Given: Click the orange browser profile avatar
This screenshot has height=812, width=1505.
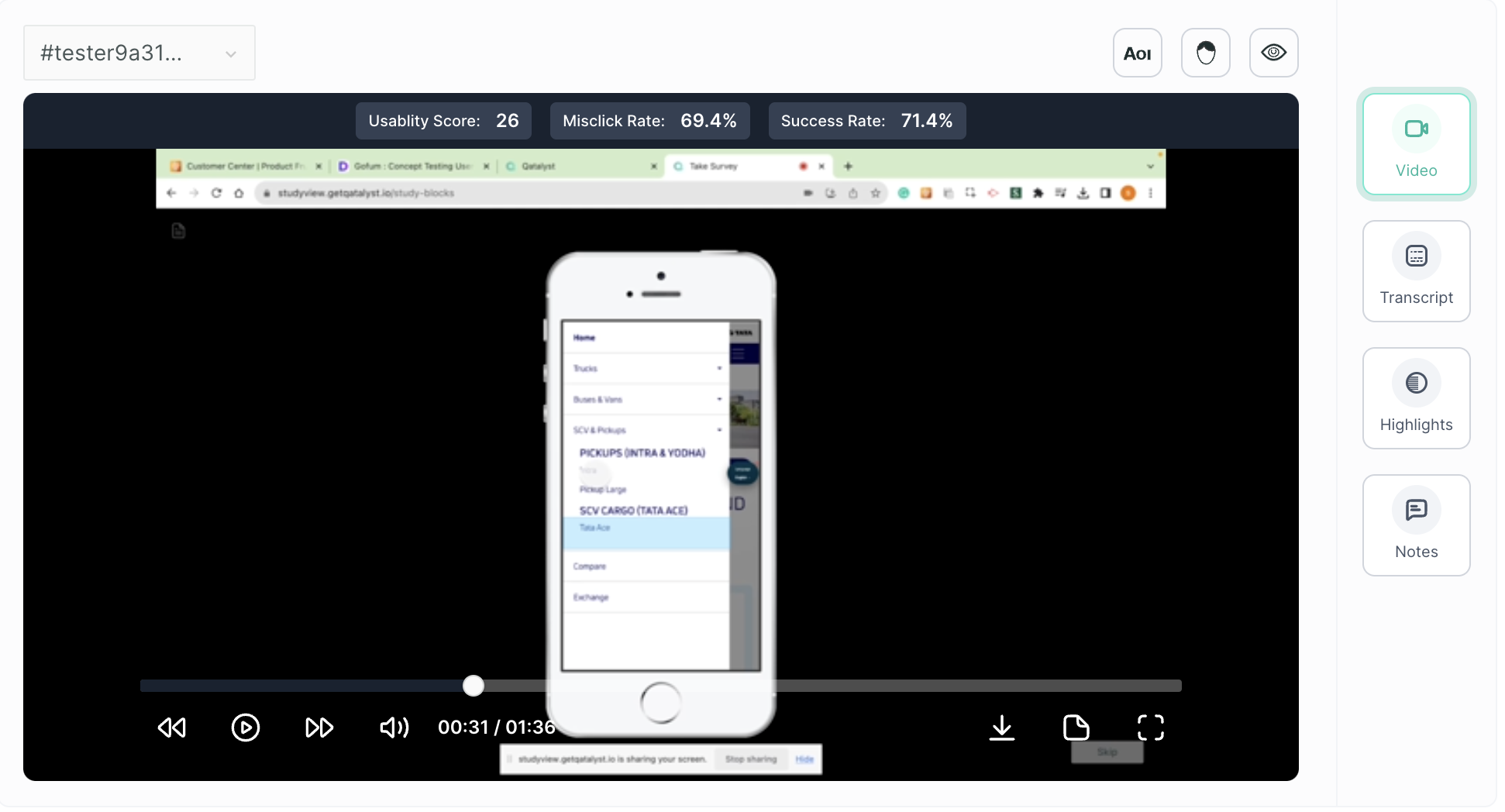Looking at the screenshot, I should pos(1128,193).
